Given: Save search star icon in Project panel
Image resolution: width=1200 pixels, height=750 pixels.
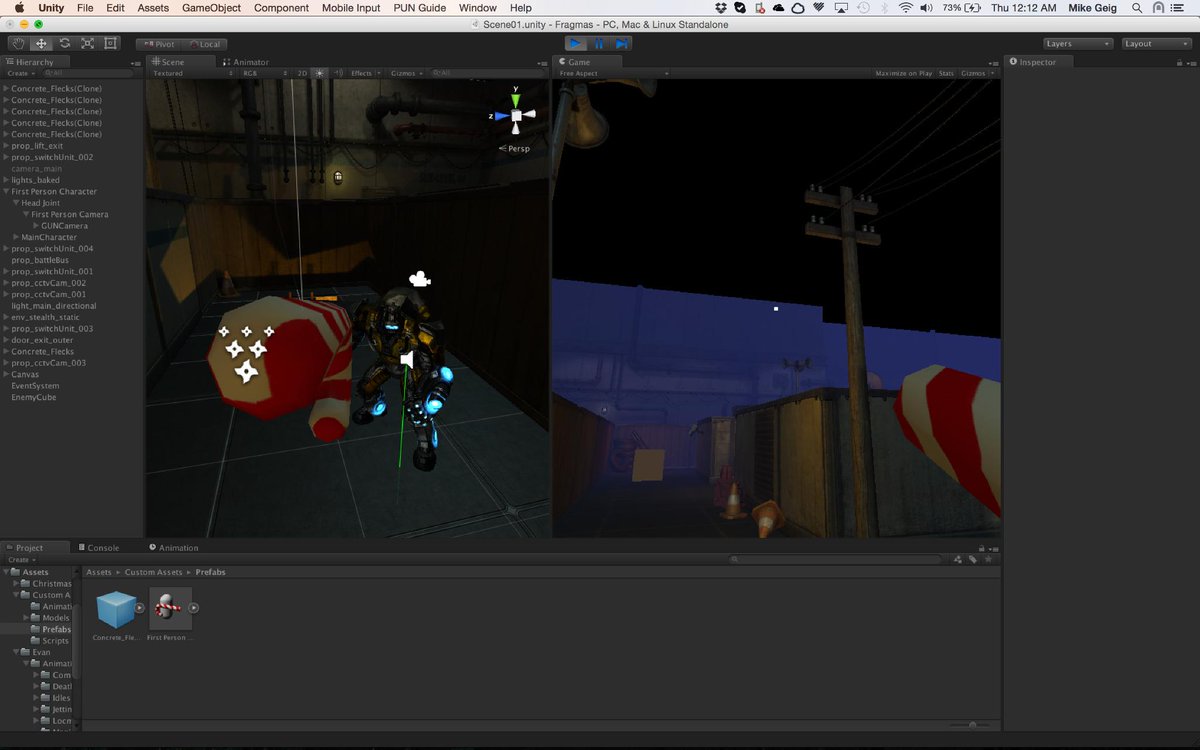Looking at the screenshot, I should coord(987,560).
